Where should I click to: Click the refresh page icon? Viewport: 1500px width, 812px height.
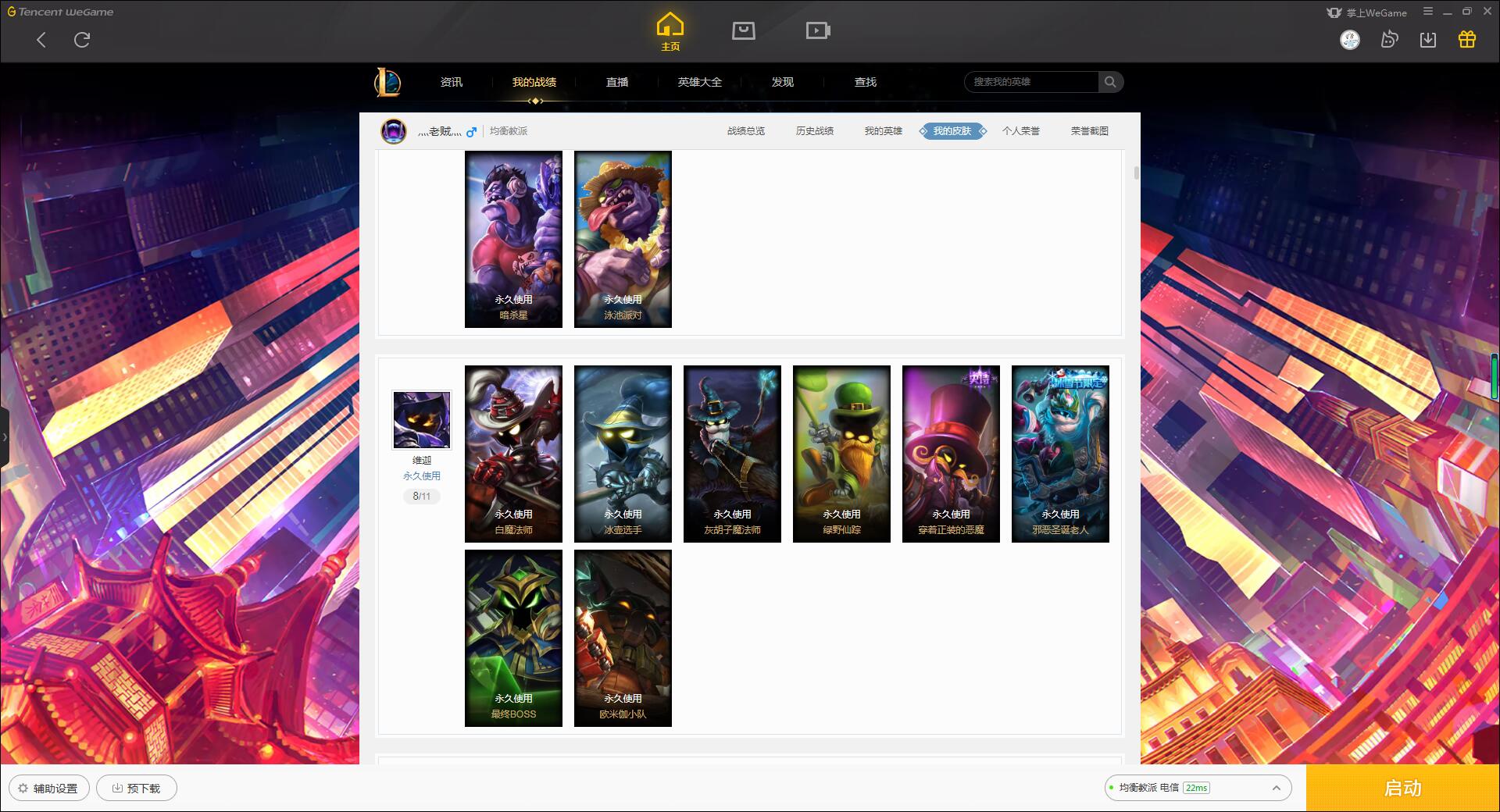(x=82, y=40)
